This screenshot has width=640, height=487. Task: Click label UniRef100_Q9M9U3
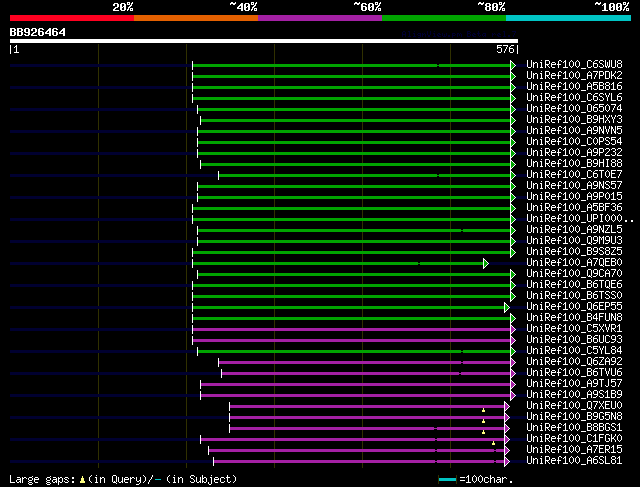point(574,240)
